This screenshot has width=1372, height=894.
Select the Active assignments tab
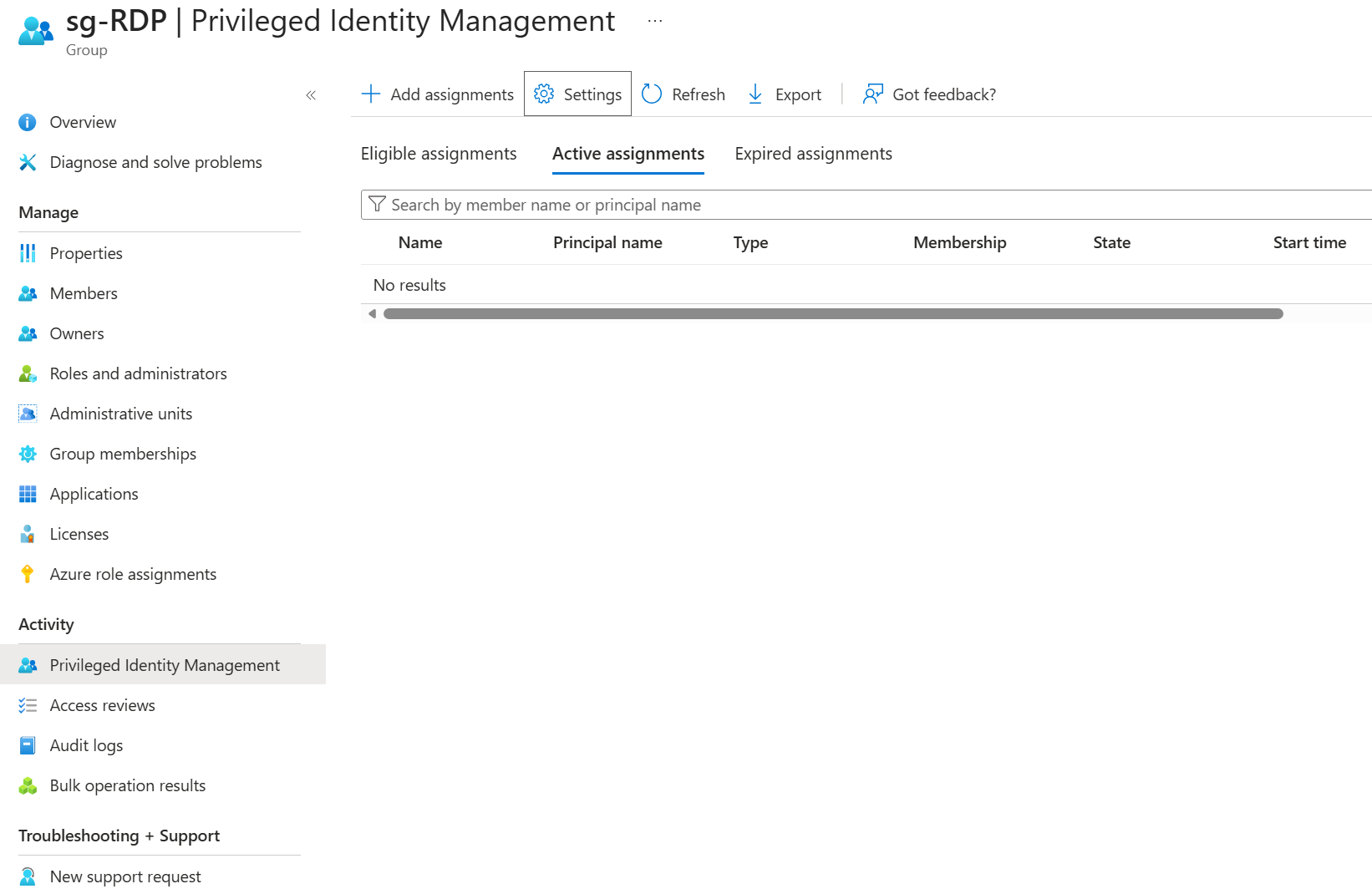(628, 154)
